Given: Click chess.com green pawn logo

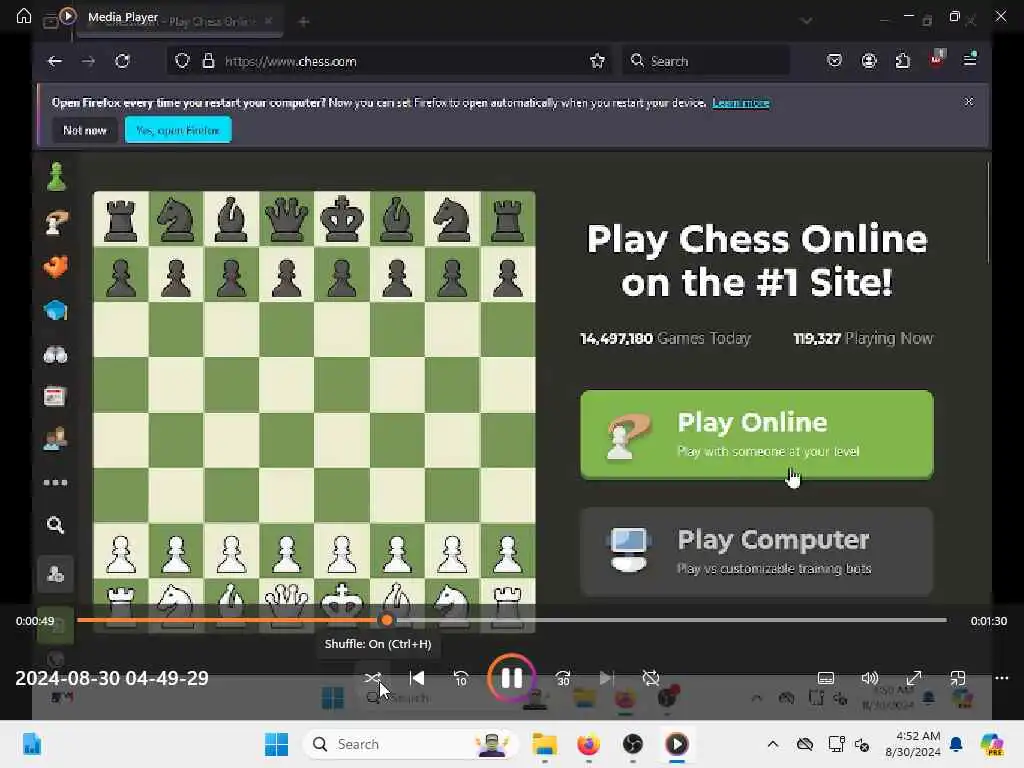Looking at the screenshot, I should [56, 176].
